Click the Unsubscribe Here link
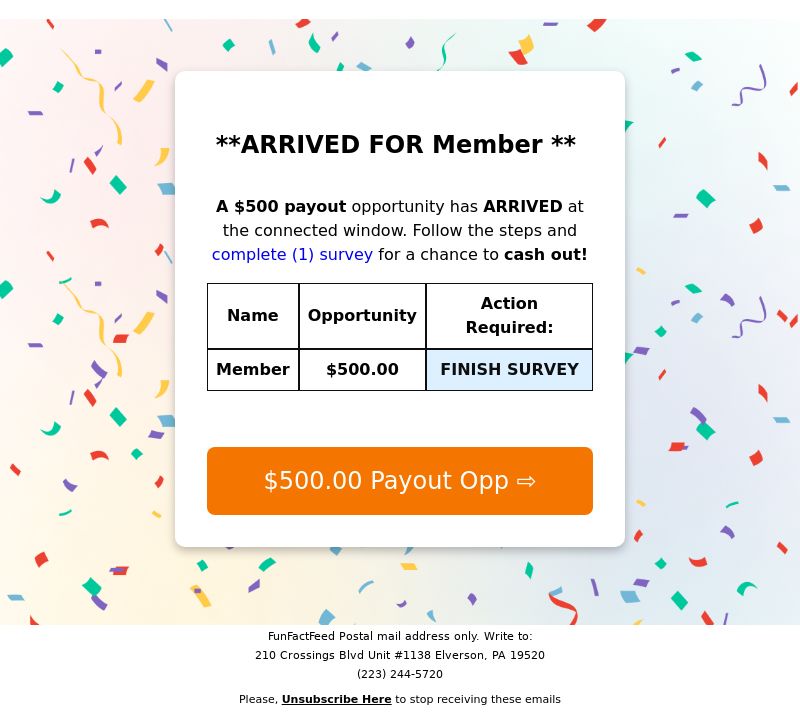 click(x=336, y=700)
